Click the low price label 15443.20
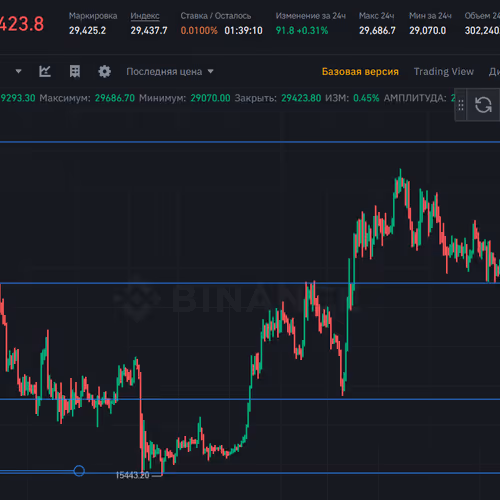This screenshot has height=500, width=500. pyautogui.click(x=132, y=475)
